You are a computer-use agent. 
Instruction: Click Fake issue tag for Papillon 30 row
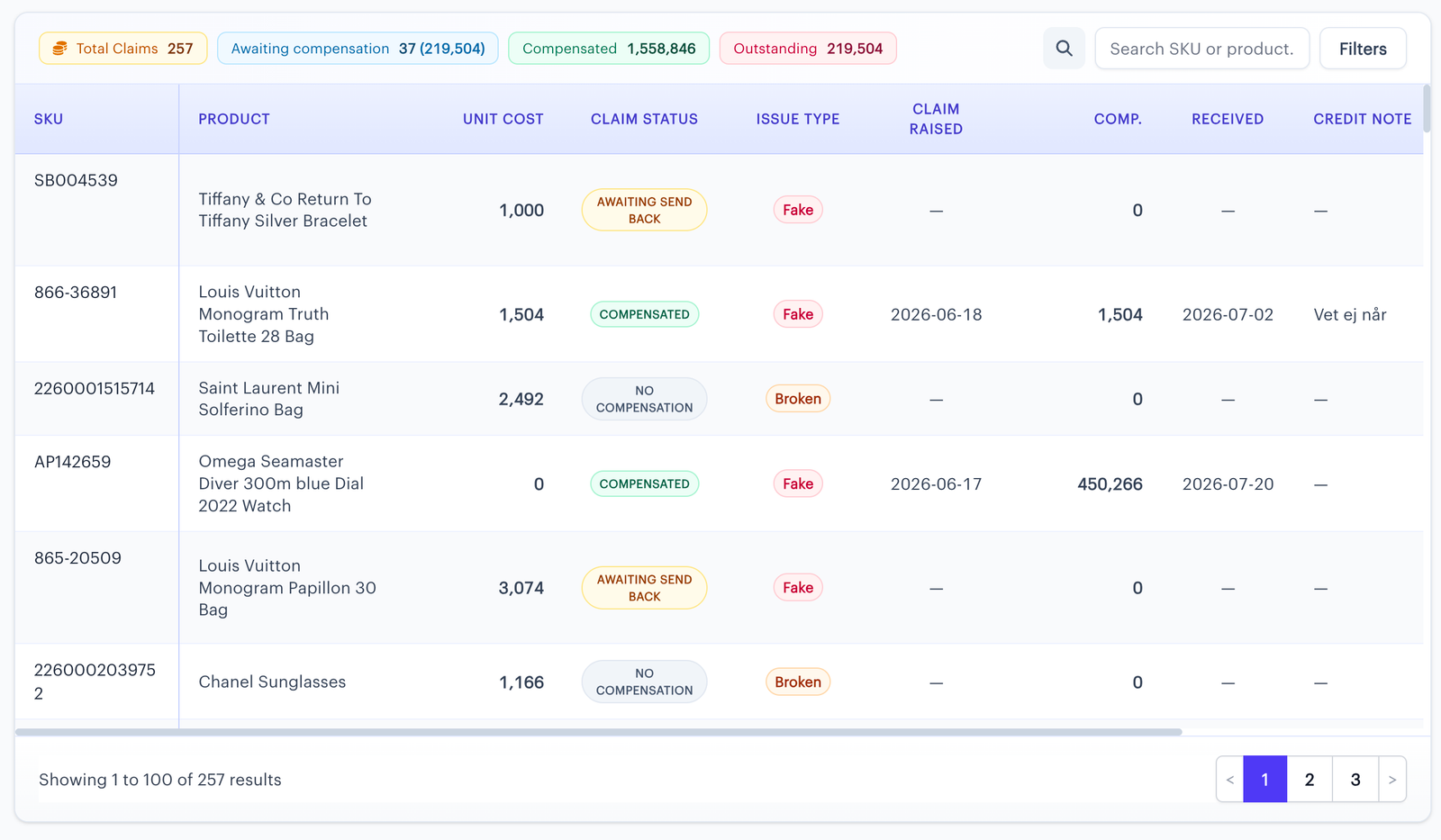[x=798, y=588]
